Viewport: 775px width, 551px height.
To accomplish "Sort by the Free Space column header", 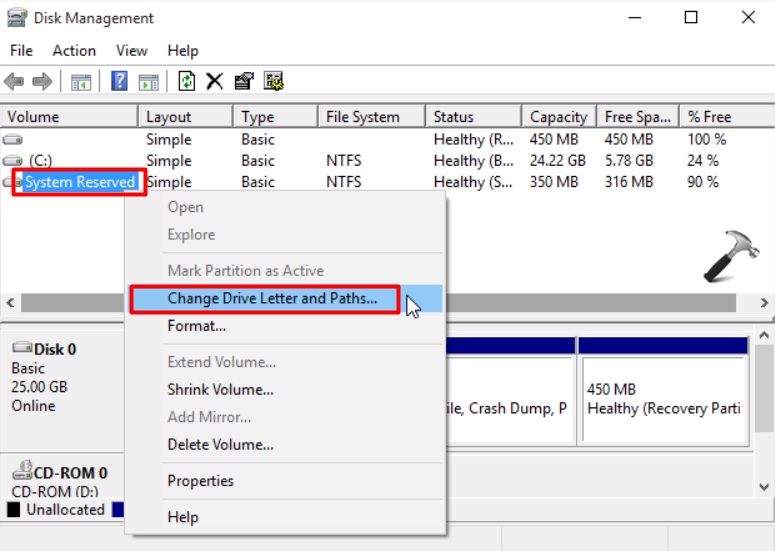I will tap(639, 117).
